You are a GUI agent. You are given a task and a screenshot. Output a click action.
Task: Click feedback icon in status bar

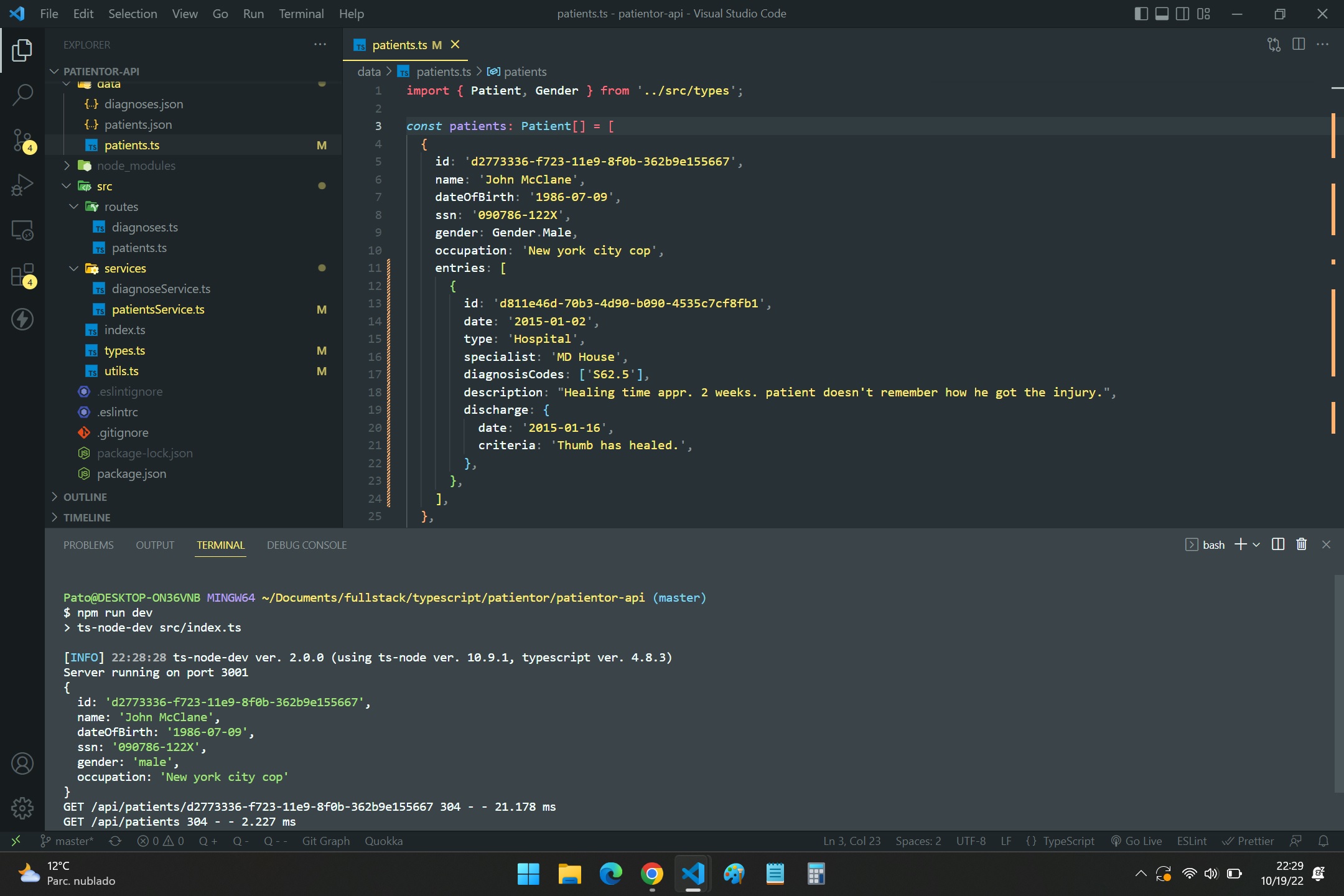pyautogui.click(x=1295, y=841)
